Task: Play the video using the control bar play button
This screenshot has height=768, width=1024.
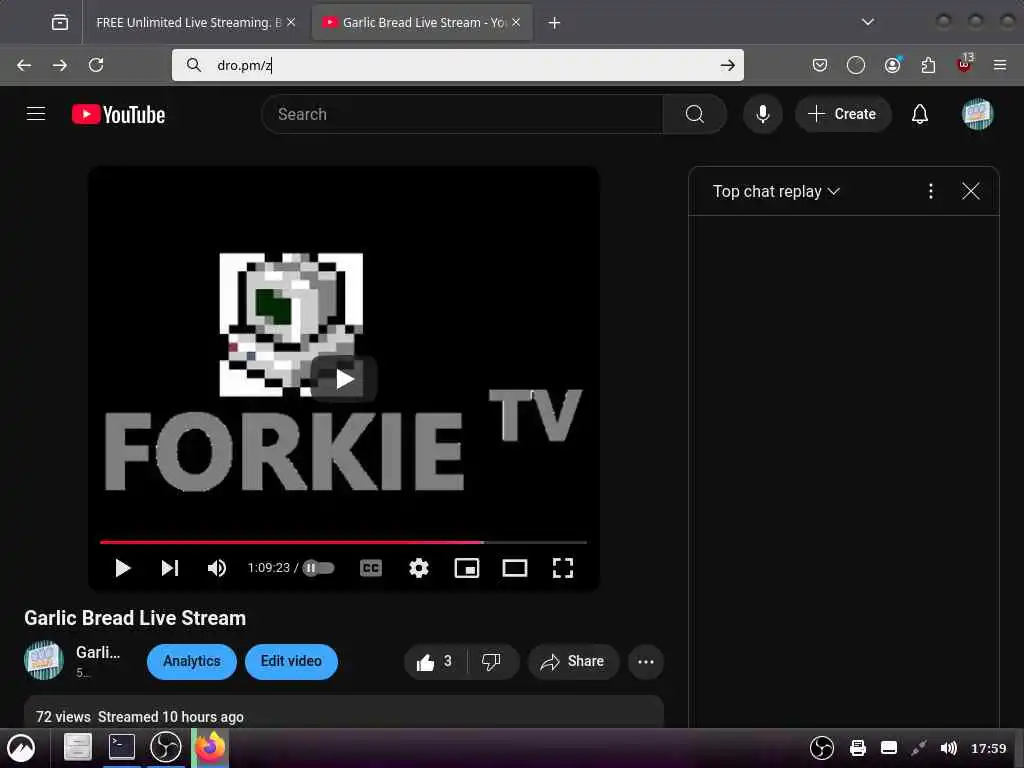Action: 122,568
